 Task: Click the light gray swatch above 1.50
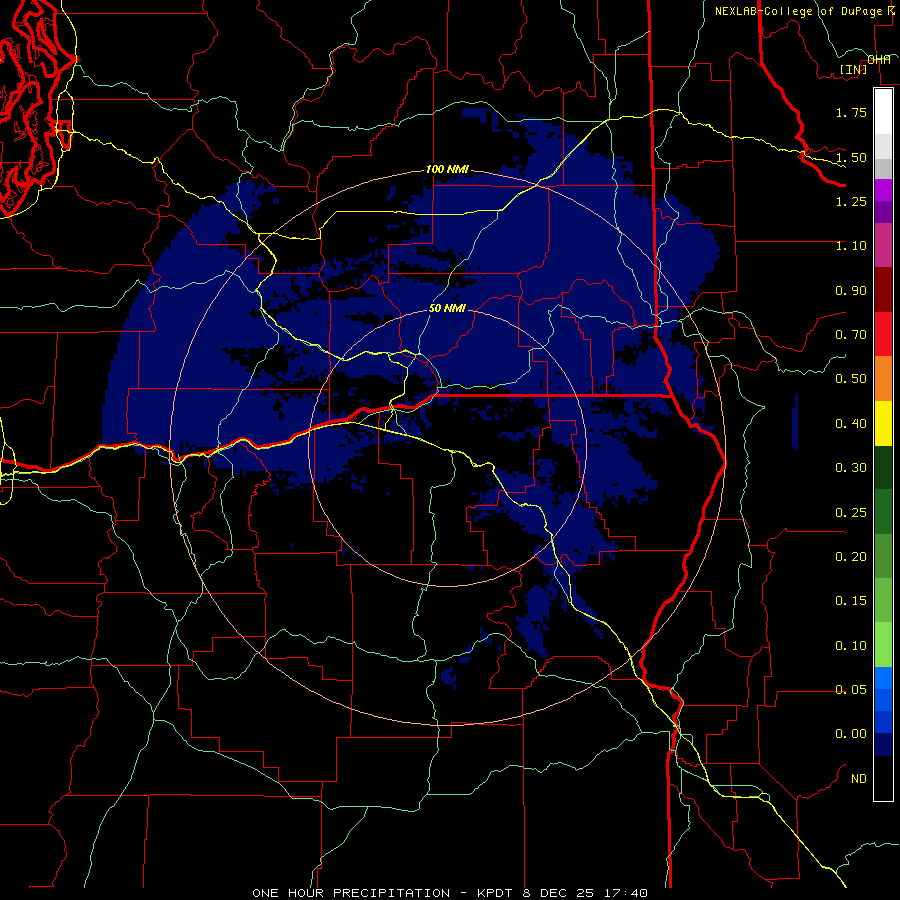click(x=883, y=145)
